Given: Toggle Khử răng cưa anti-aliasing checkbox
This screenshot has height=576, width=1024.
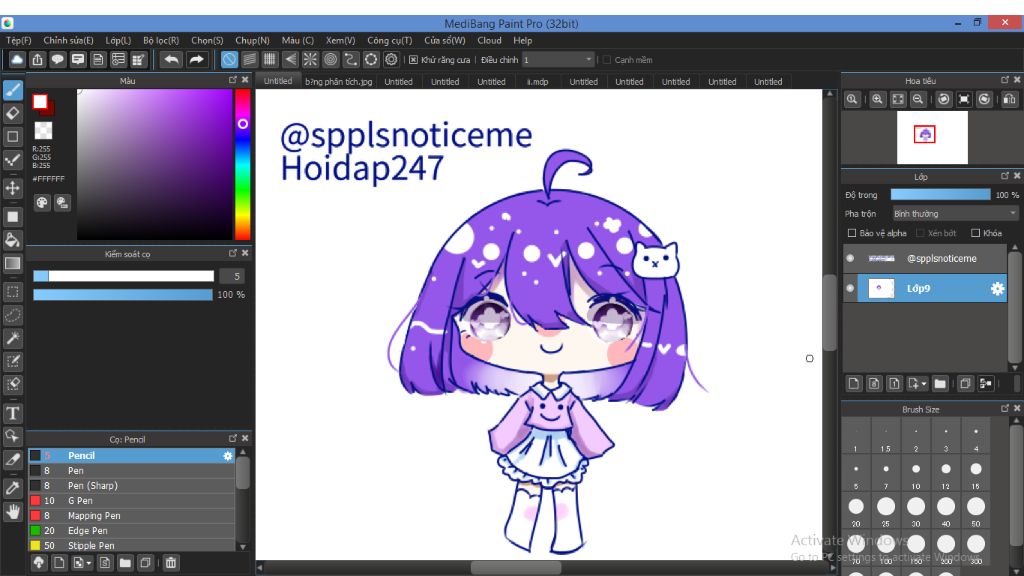Looking at the screenshot, I should pos(413,60).
